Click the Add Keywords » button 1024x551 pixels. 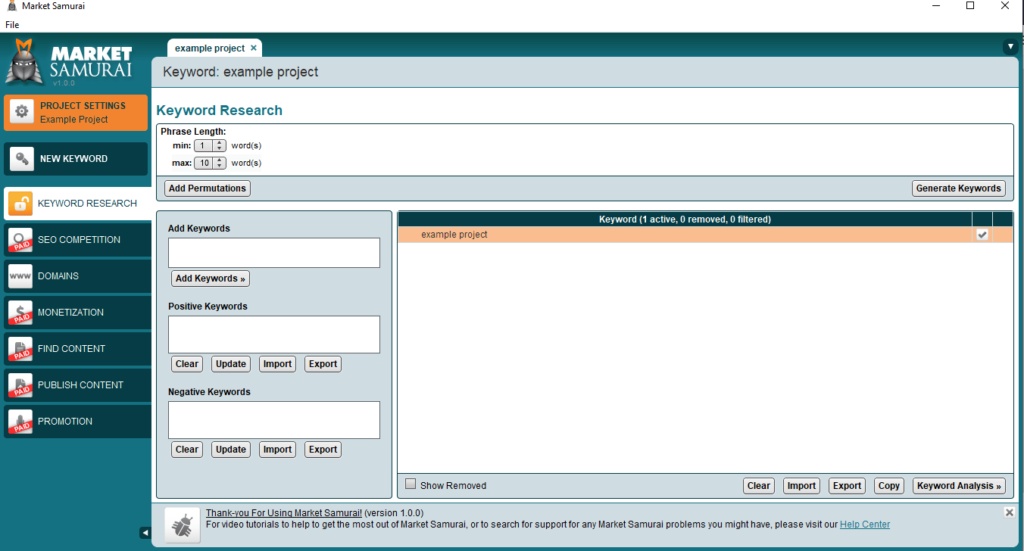click(x=210, y=278)
